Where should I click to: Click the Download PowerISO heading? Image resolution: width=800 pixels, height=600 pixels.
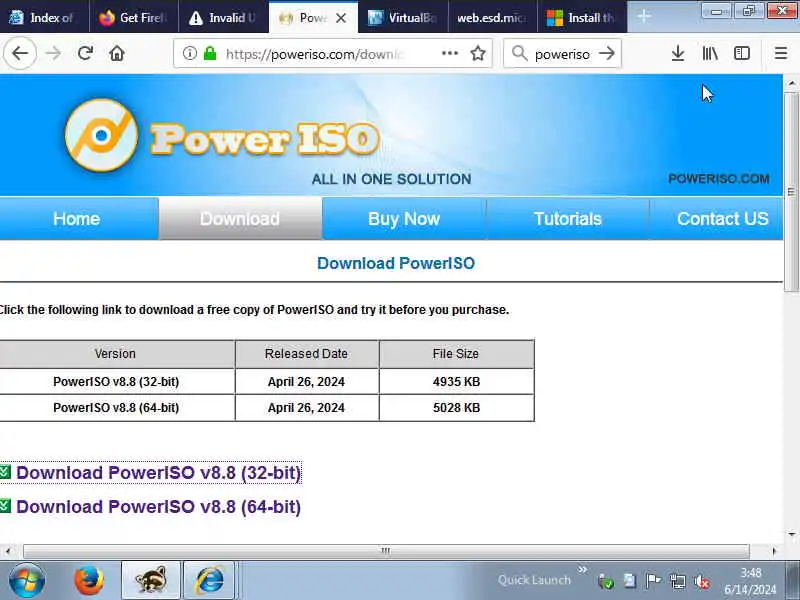pos(396,263)
